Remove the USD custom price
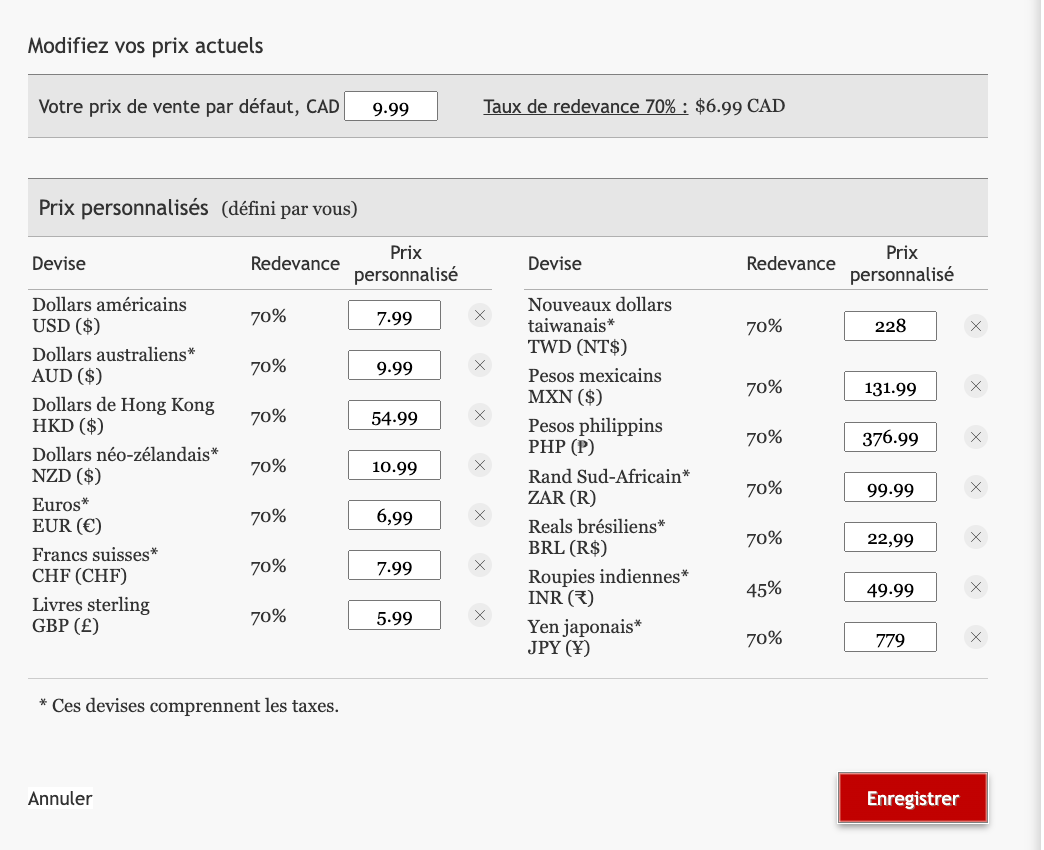 click(x=479, y=315)
